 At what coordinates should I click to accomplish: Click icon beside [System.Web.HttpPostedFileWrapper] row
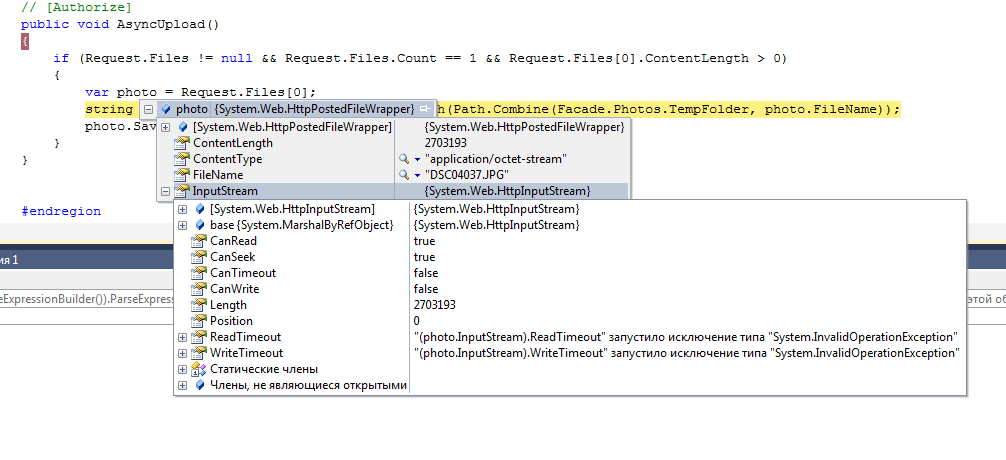[183, 127]
